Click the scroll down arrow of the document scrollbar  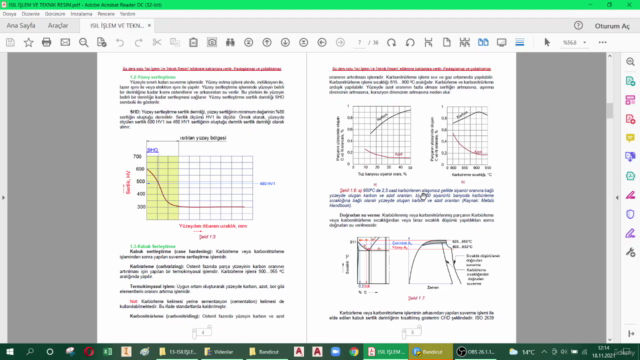tap(610, 340)
